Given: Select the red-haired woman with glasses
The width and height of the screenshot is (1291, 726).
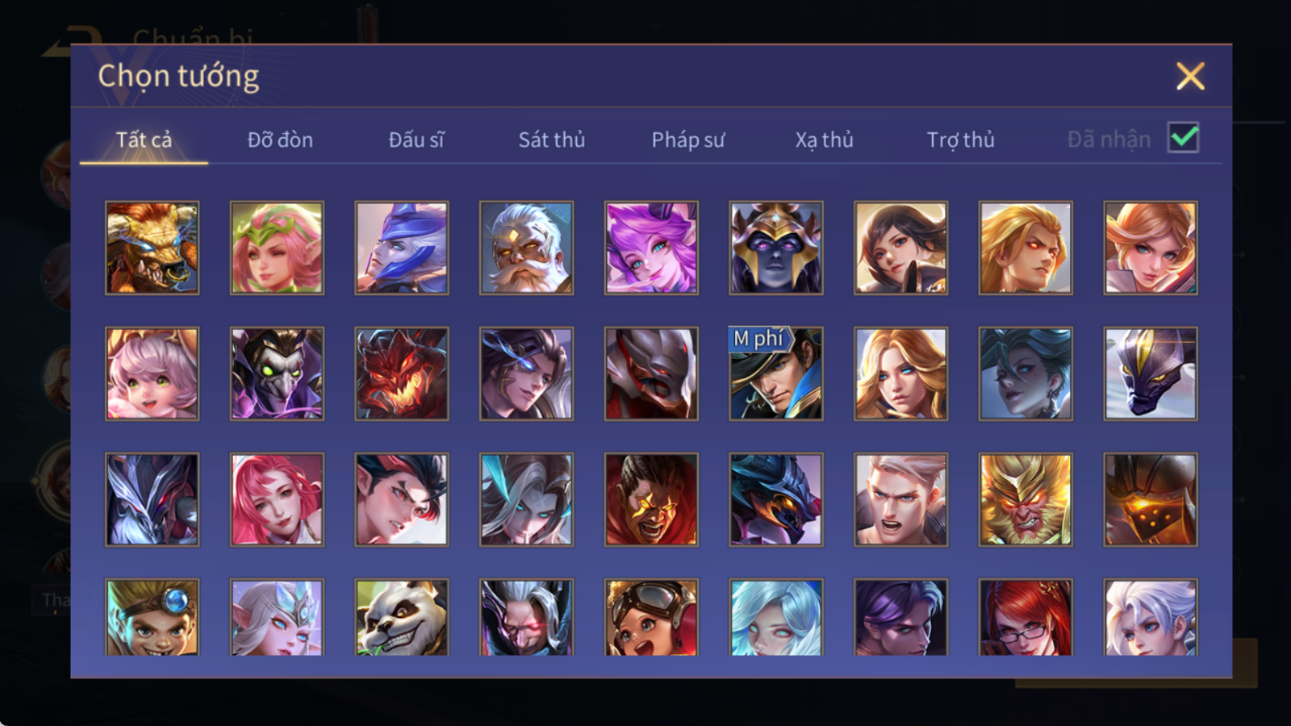Looking at the screenshot, I should 1025,617.
